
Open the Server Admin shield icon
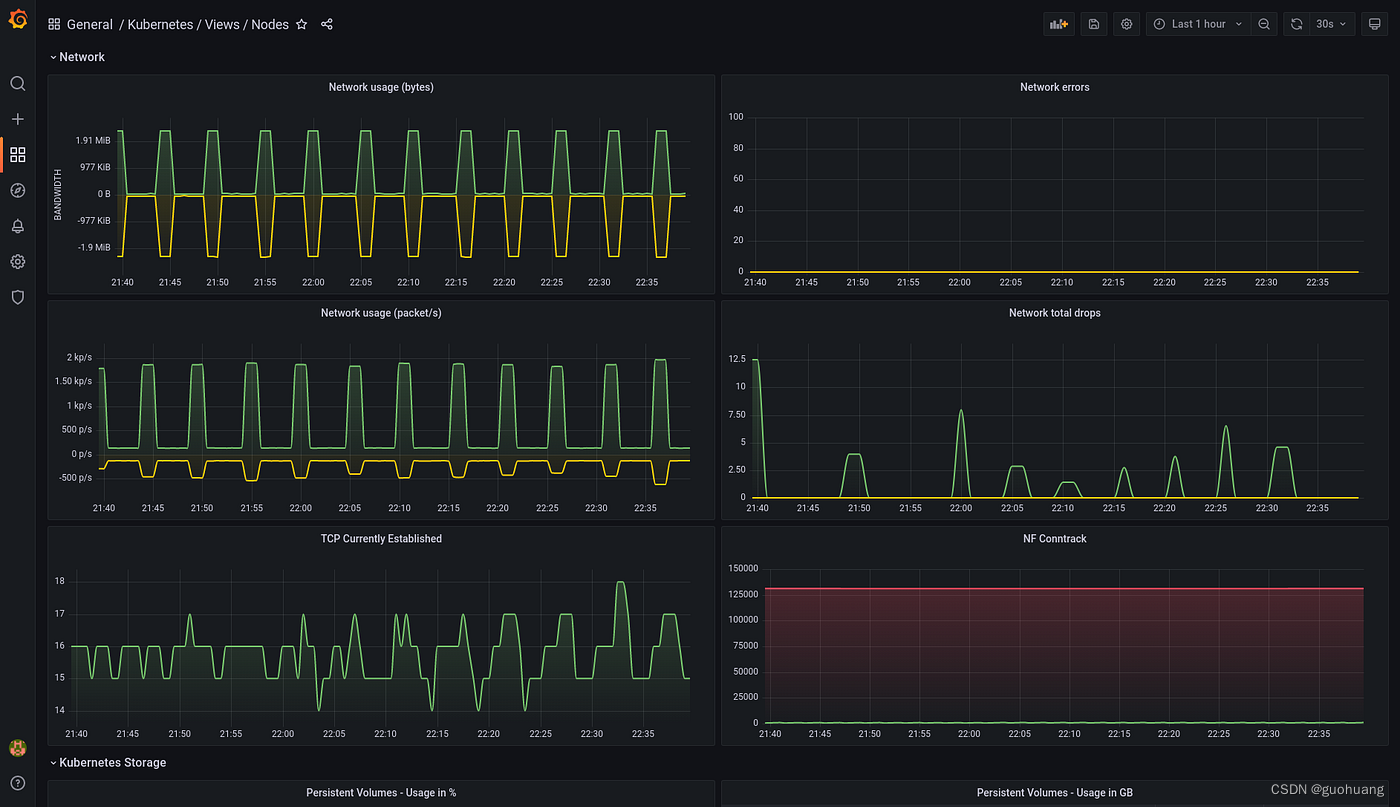17,297
